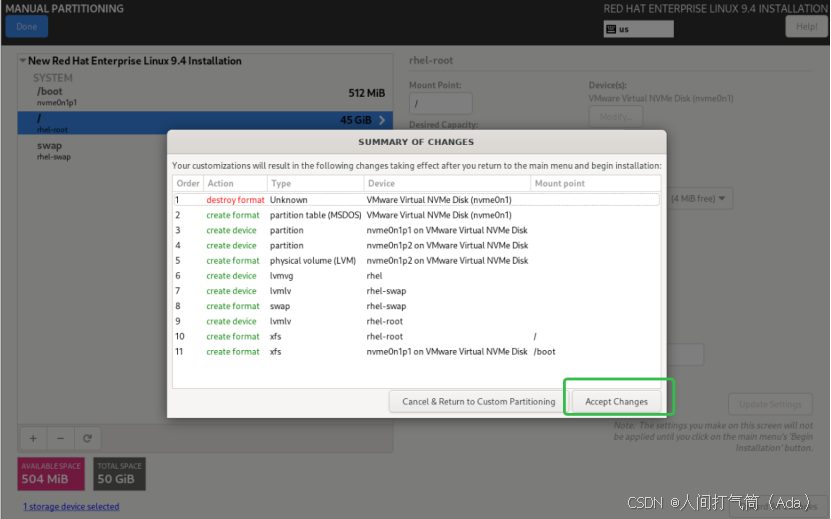Select row 11 create format xfs /boot
831x519 pixels.
[417, 352]
